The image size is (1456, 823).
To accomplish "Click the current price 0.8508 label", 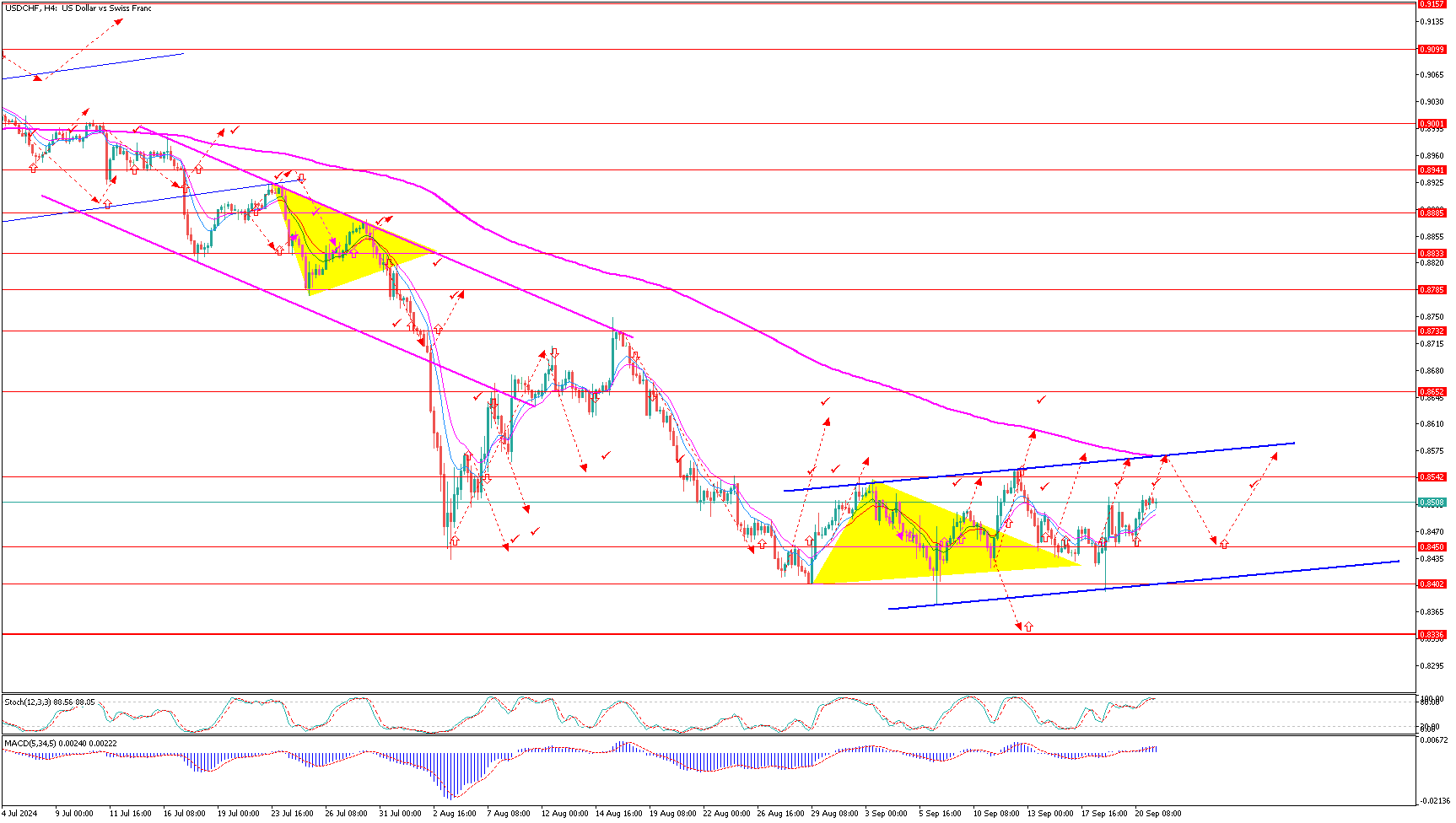I will pyautogui.click(x=1432, y=503).
